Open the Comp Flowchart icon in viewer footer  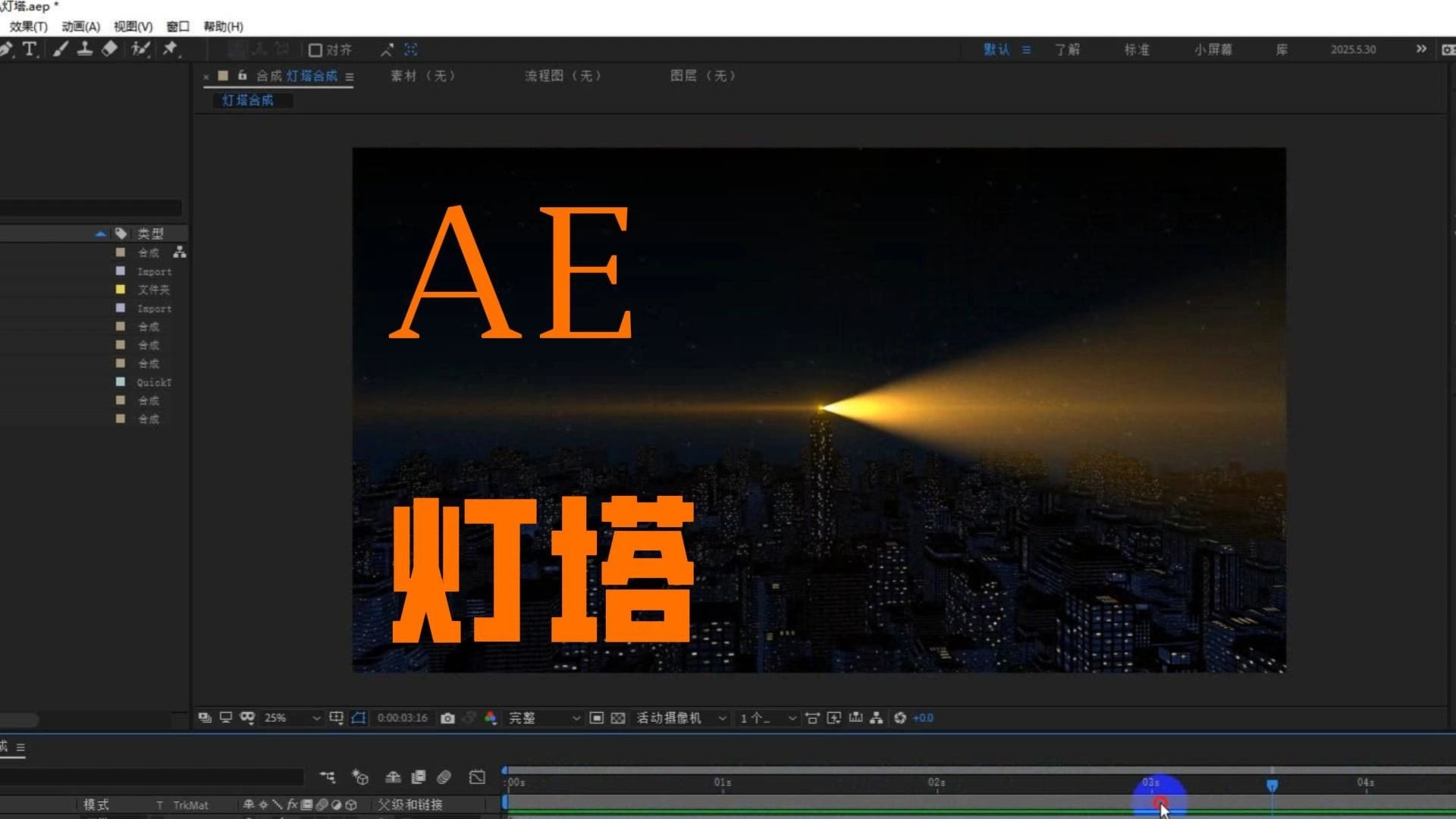[x=877, y=717]
